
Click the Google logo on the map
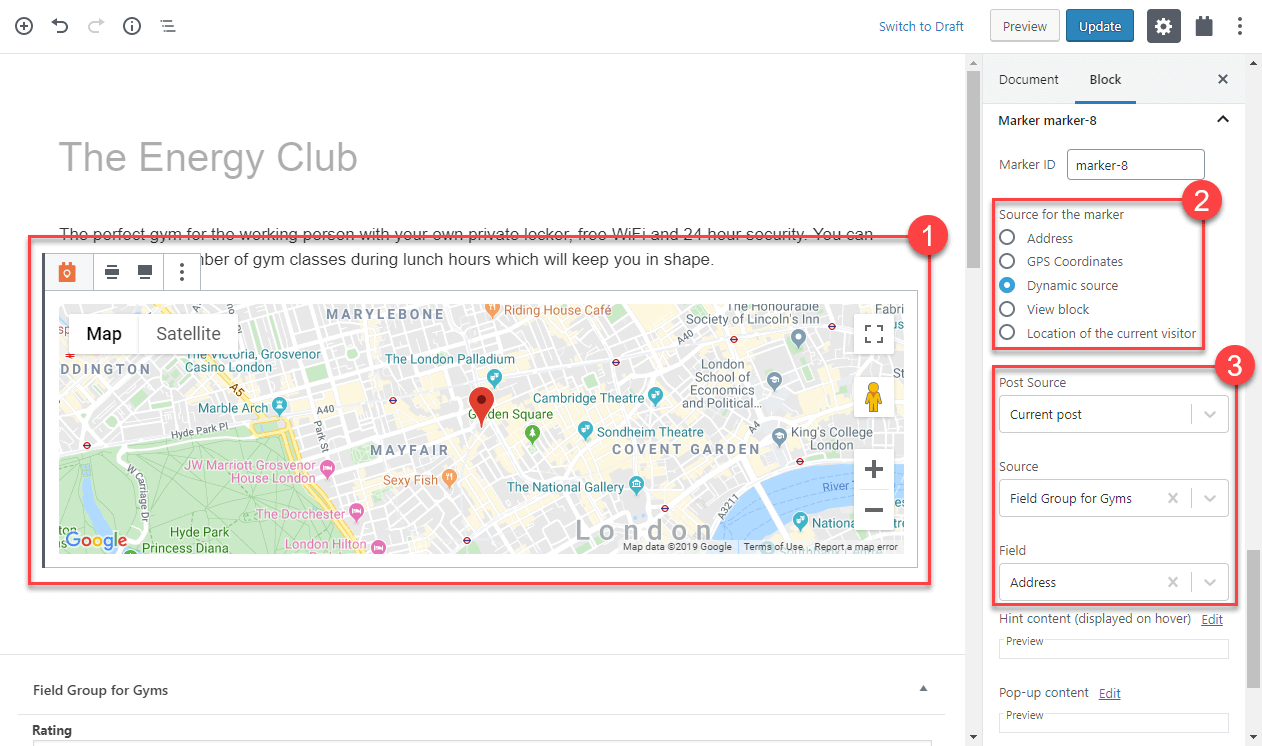point(96,541)
